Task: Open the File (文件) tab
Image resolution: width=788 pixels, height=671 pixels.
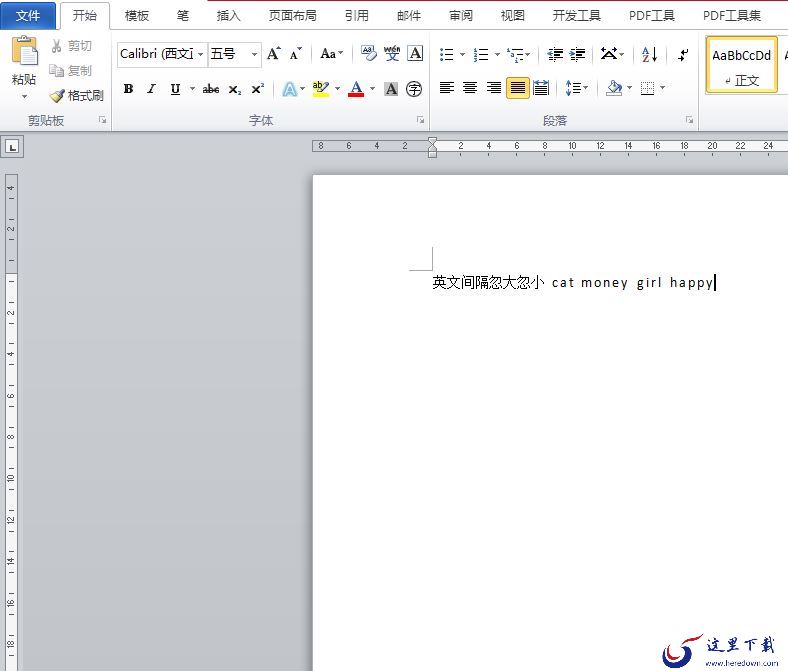Action: (28, 16)
